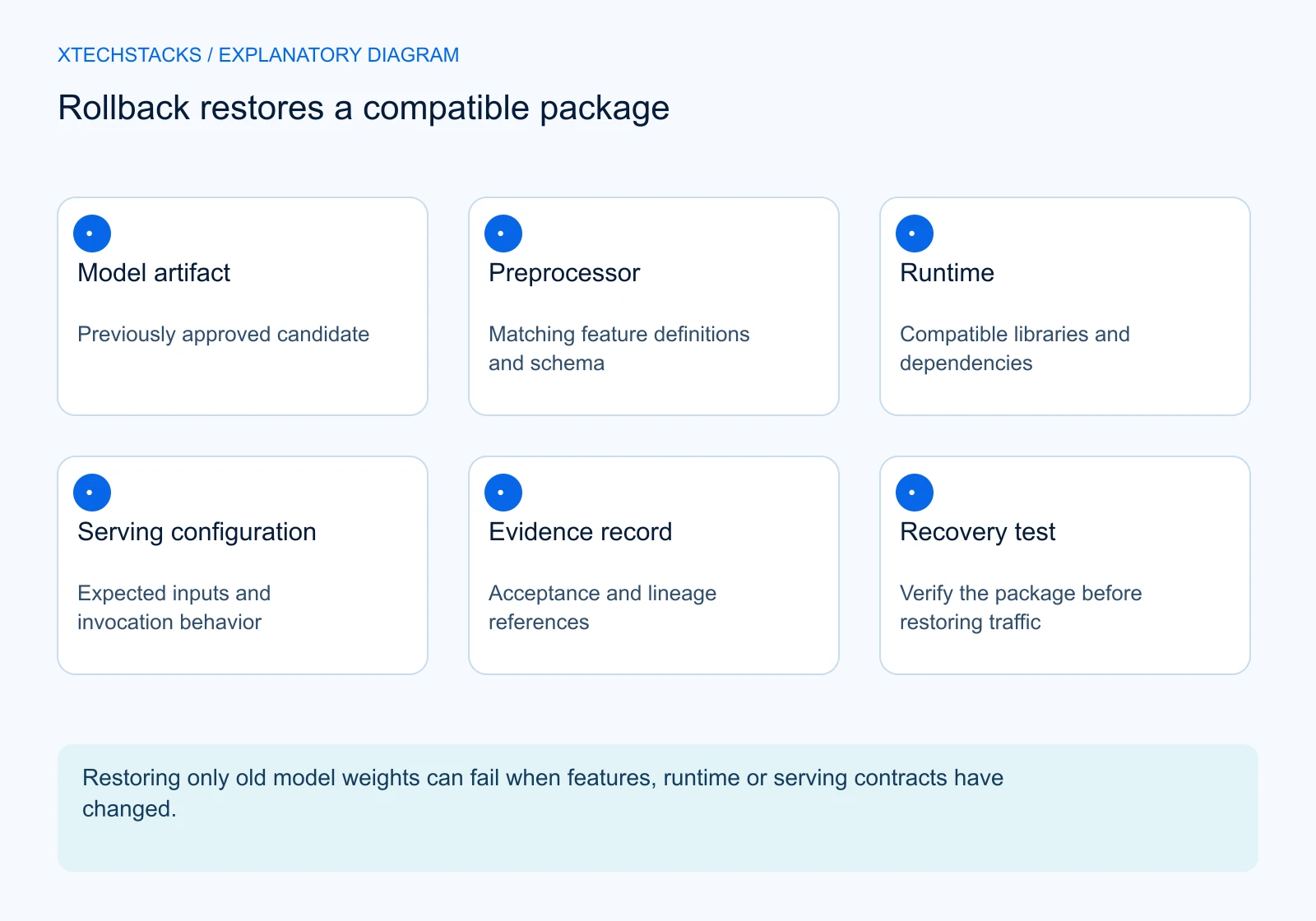This screenshot has height=921, width=1316.
Task: Click 'Expected inputs and invocation behavior' description
Action: coord(174,608)
